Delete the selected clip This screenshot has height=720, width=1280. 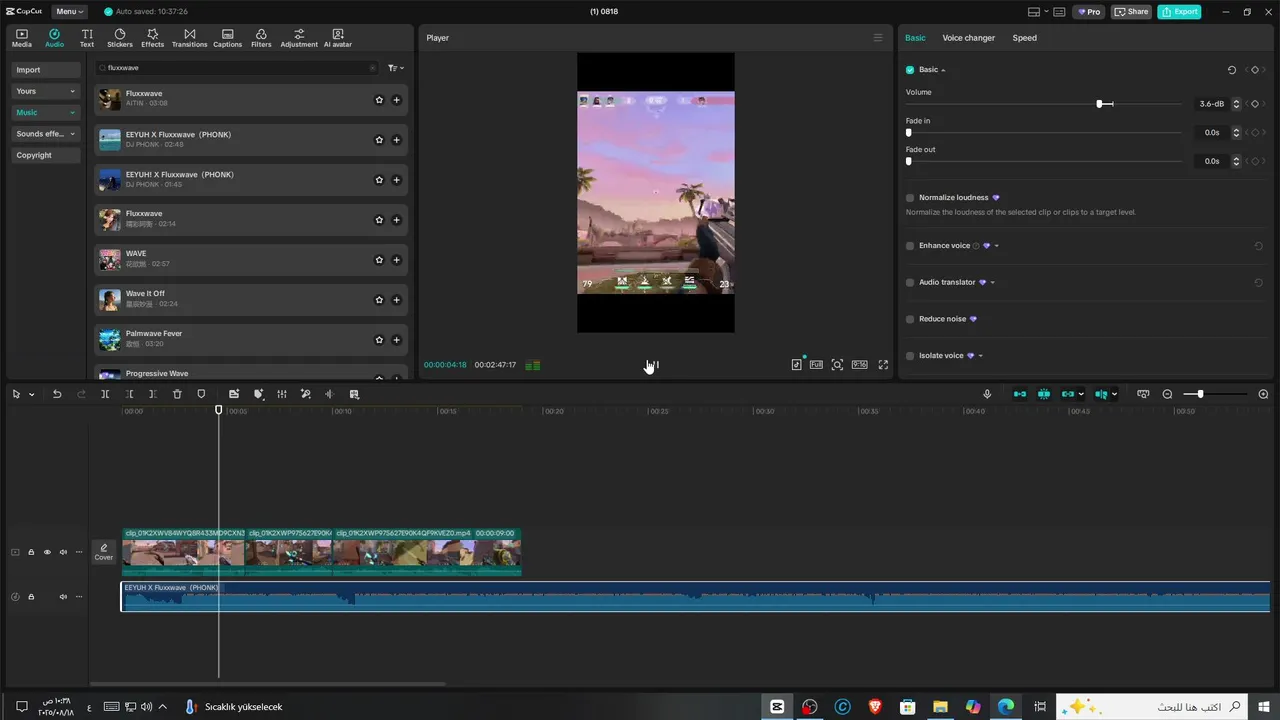(x=177, y=394)
